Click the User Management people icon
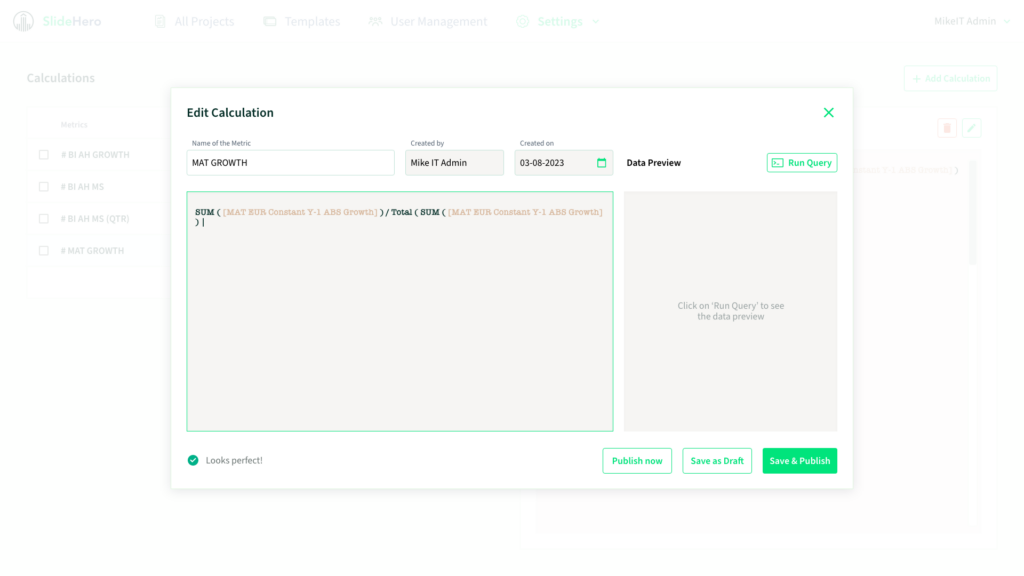 pos(375,21)
